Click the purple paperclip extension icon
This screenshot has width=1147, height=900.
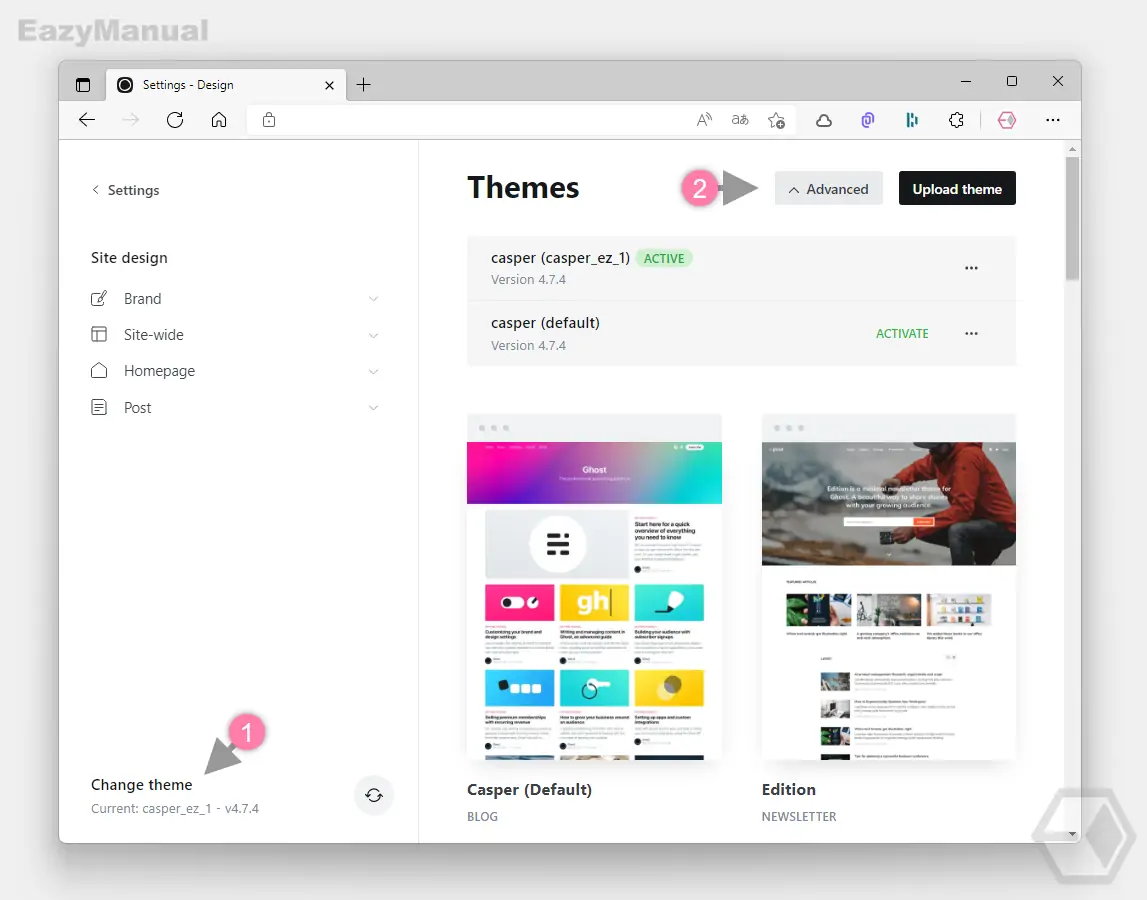point(868,120)
